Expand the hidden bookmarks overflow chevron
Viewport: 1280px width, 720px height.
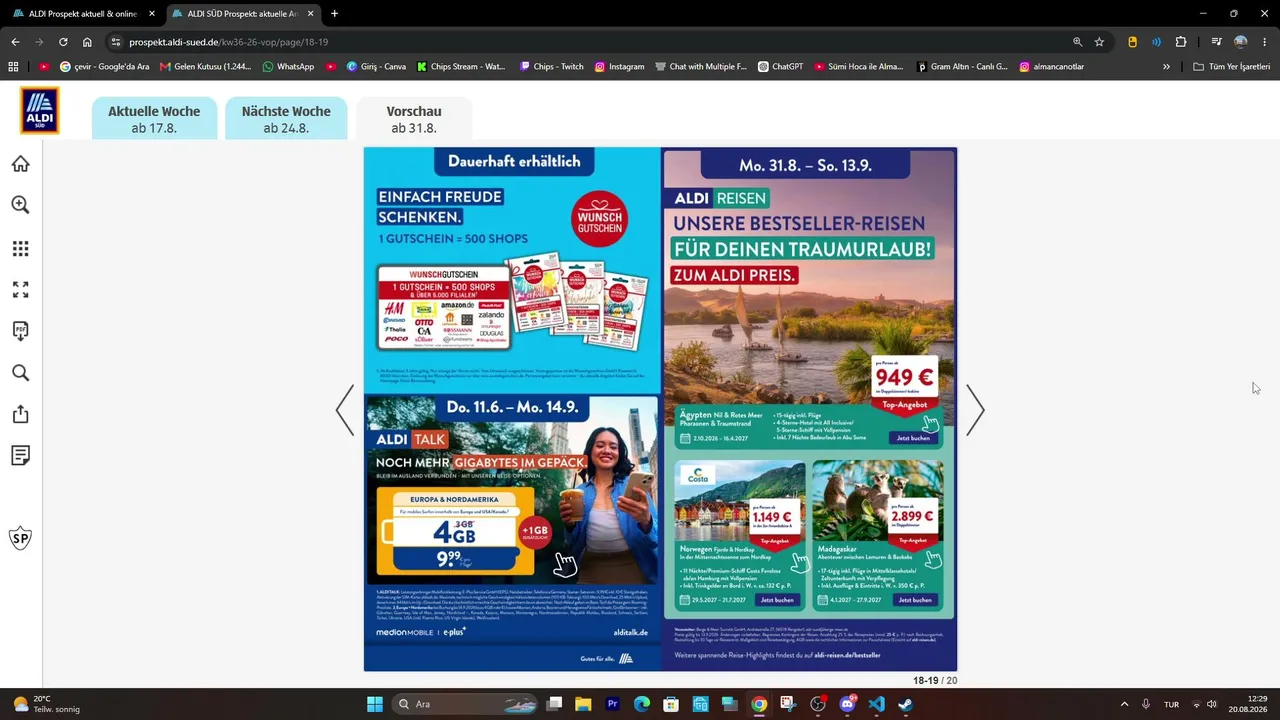1166,67
